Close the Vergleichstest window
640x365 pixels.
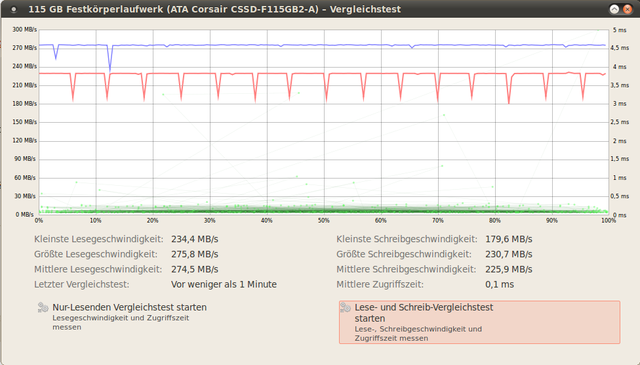[x=627, y=9]
